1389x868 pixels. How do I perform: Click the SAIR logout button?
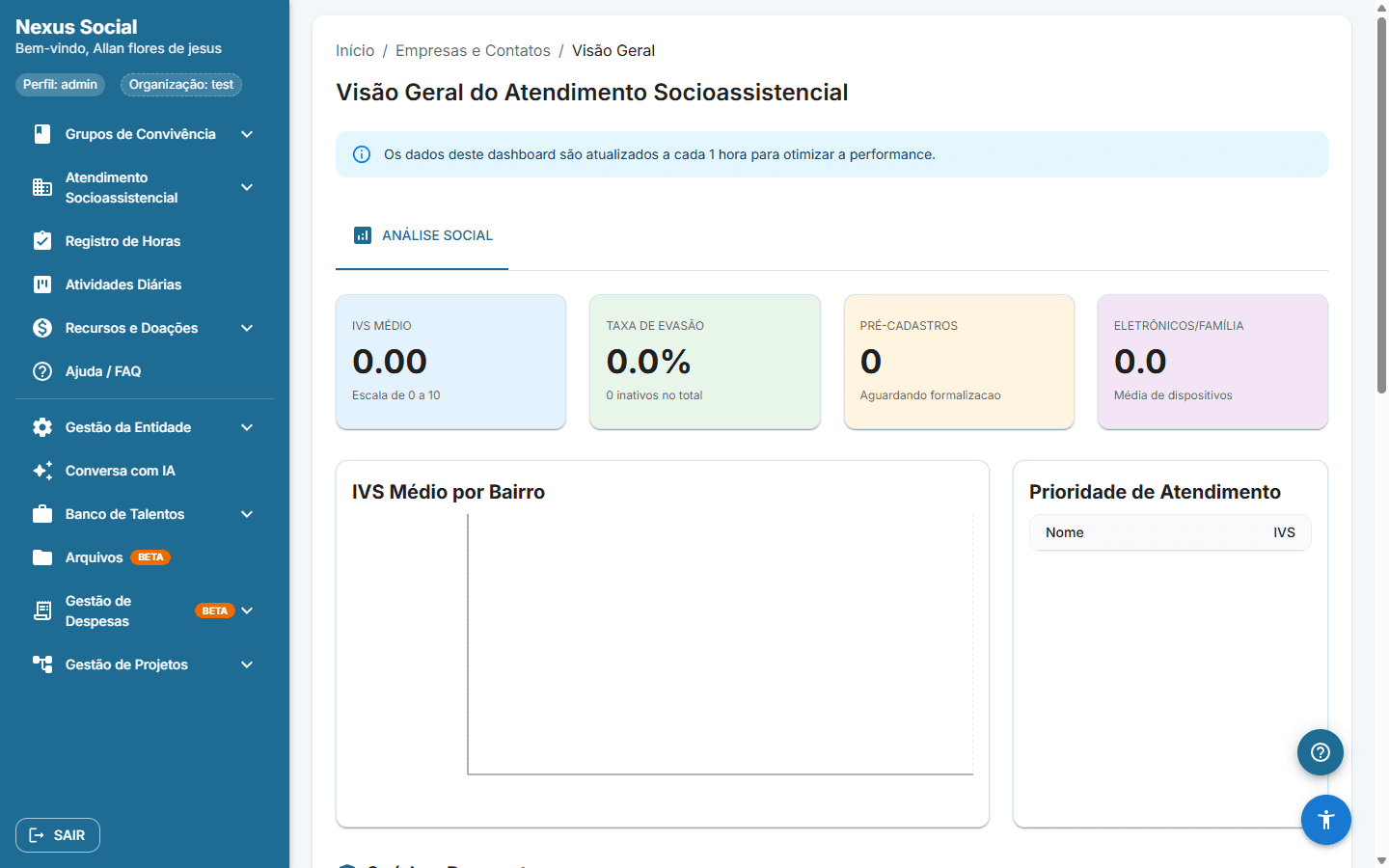point(58,835)
